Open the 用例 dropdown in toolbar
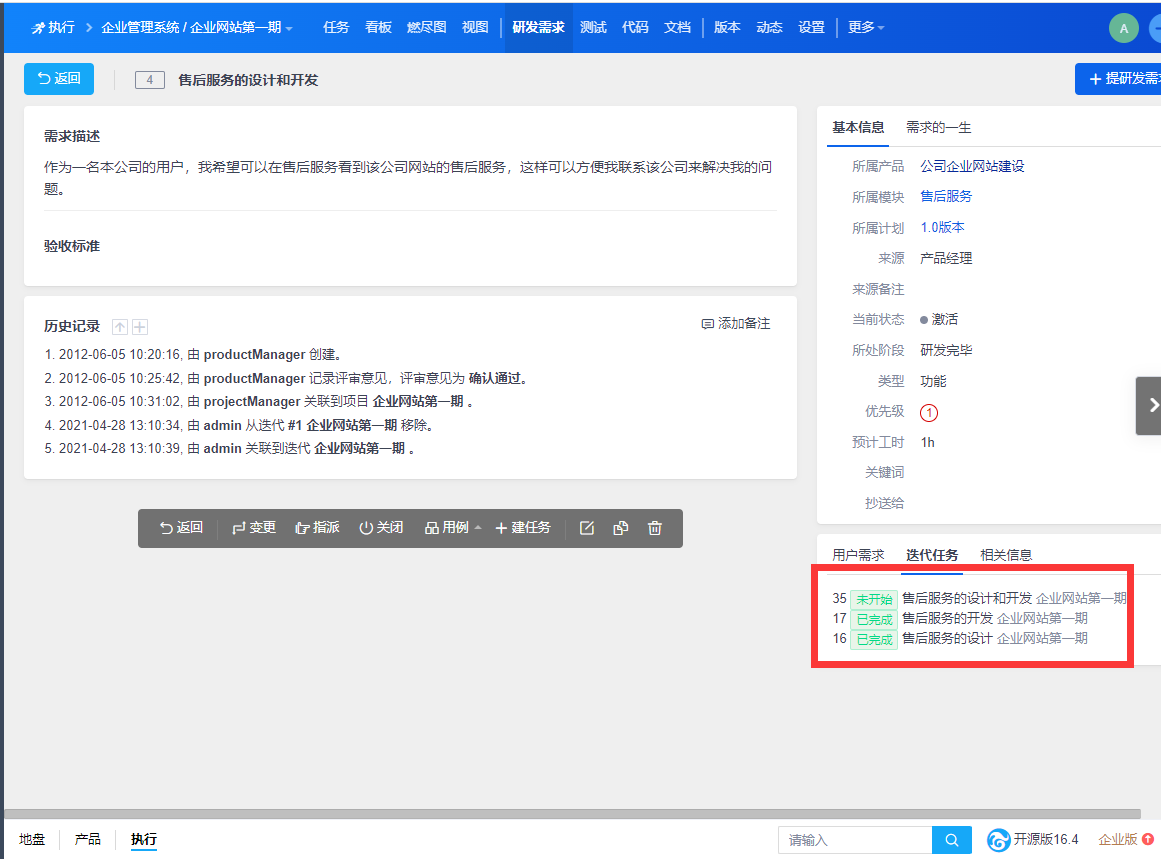The height and width of the screenshot is (859, 1161). (452, 528)
